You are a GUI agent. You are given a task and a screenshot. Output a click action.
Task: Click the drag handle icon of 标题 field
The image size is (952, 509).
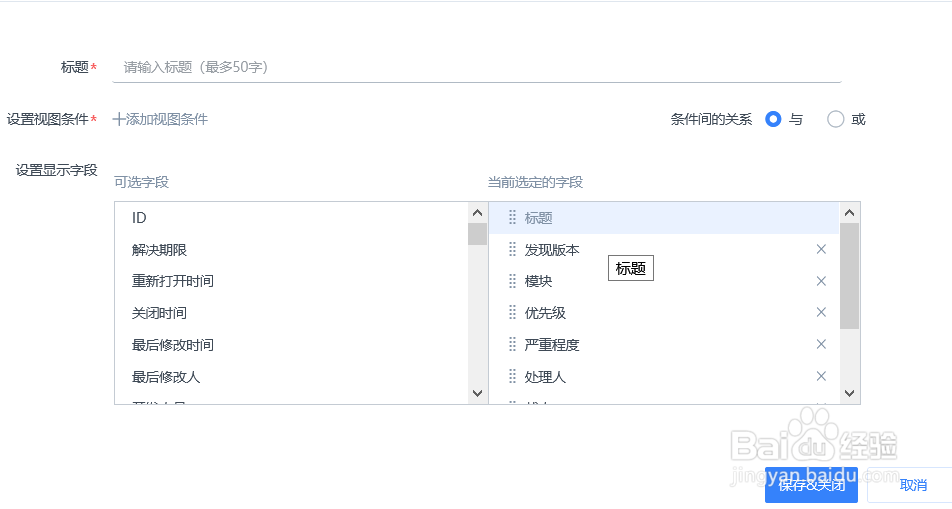pyautogui.click(x=512, y=217)
